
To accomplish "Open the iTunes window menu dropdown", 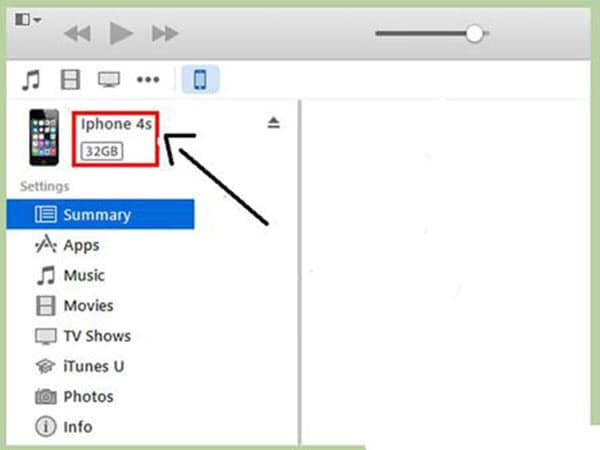I will coord(28,20).
